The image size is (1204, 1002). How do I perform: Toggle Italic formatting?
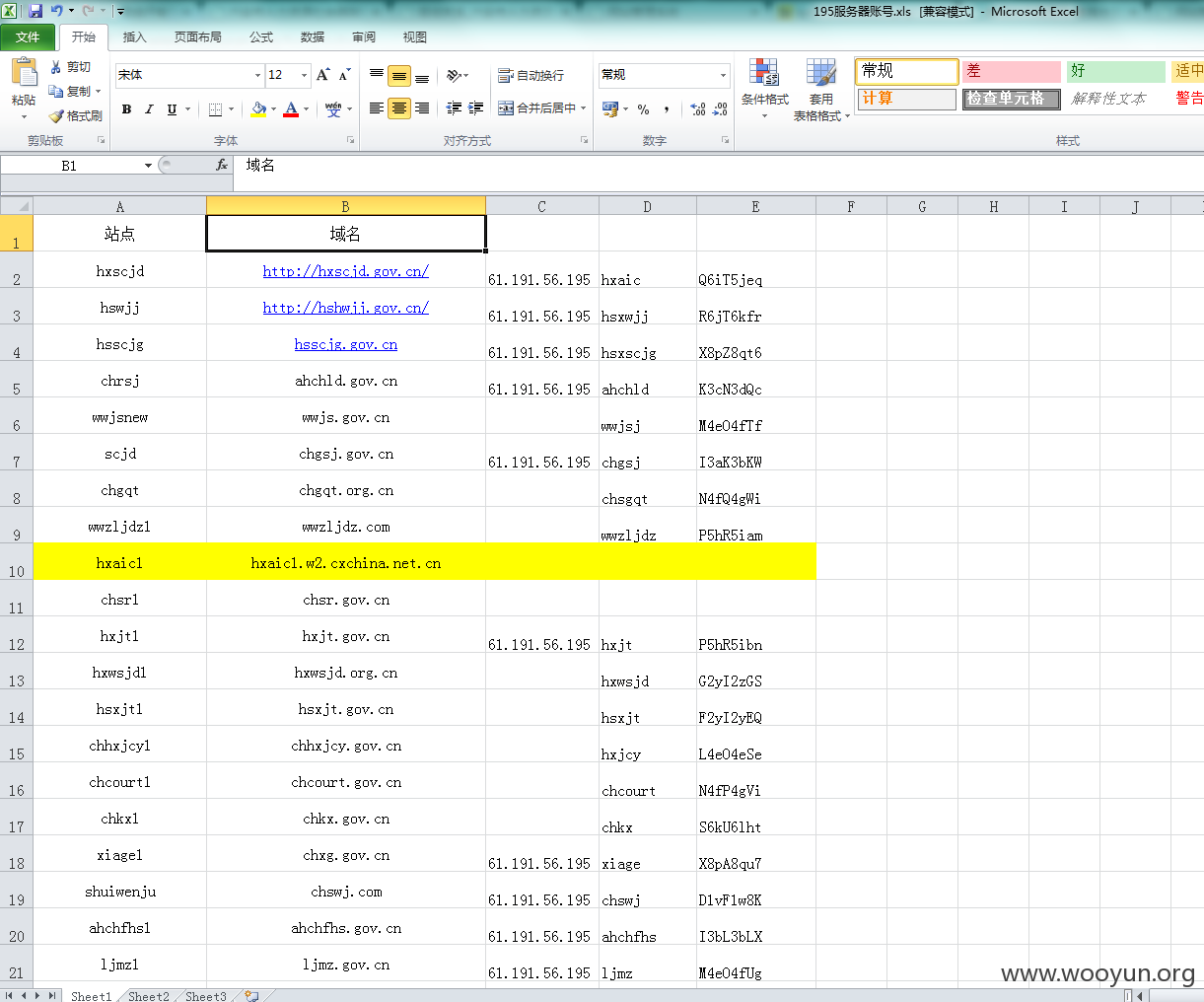pyautogui.click(x=149, y=109)
